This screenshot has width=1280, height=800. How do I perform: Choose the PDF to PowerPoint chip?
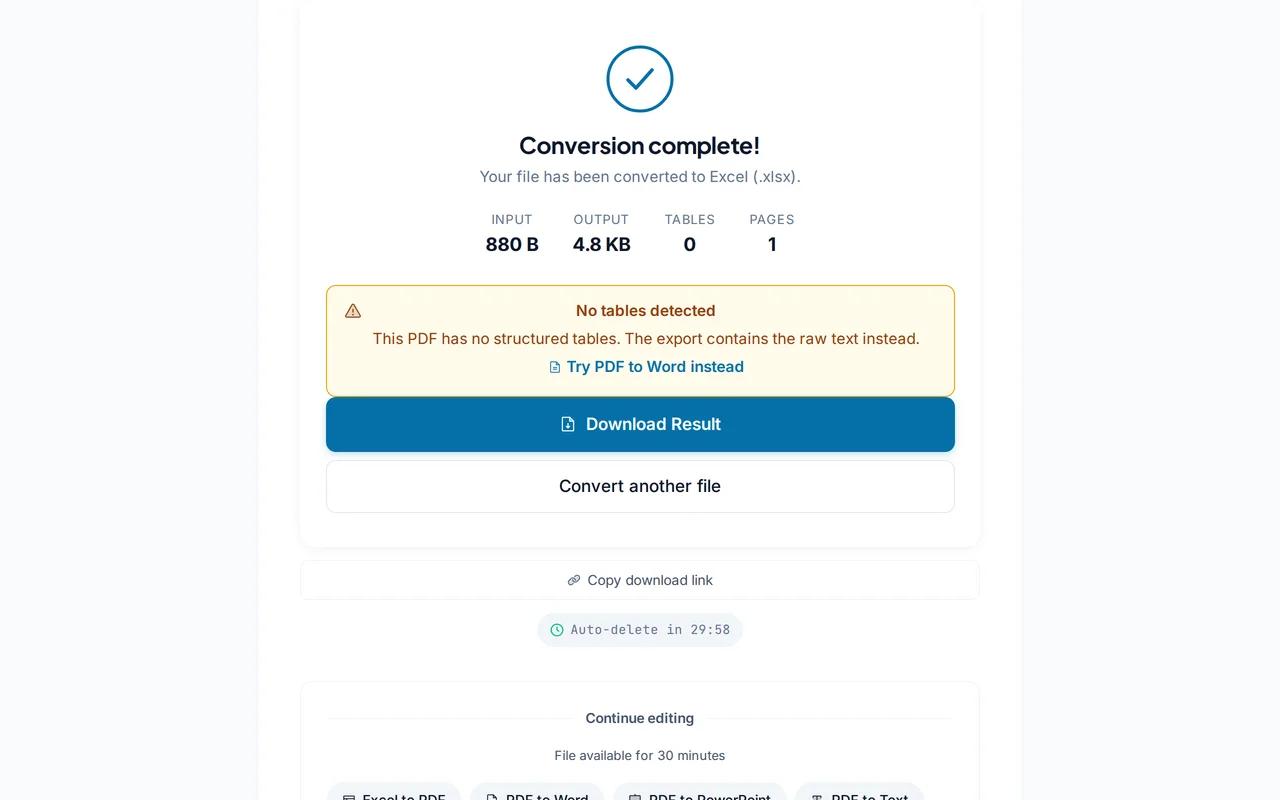coord(700,796)
